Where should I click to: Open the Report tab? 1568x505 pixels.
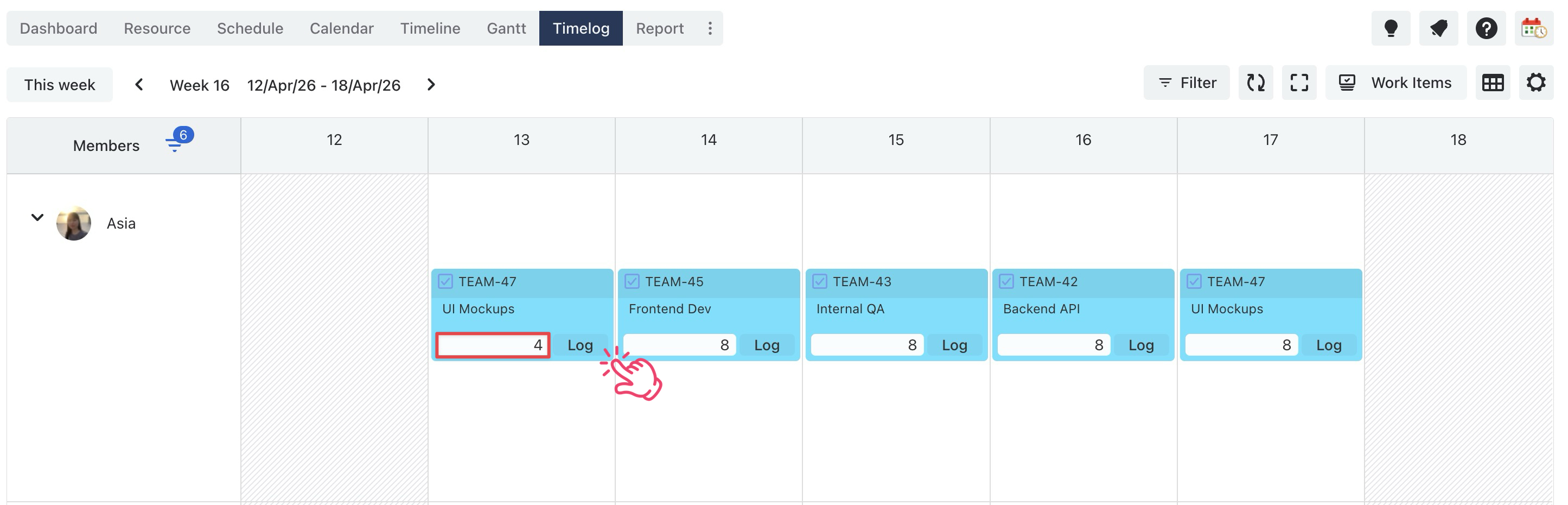[659, 28]
